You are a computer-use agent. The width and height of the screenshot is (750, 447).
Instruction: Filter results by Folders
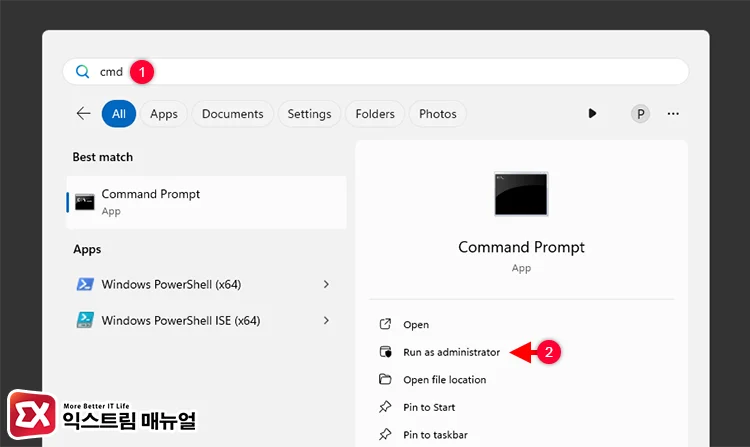[x=375, y=114]
